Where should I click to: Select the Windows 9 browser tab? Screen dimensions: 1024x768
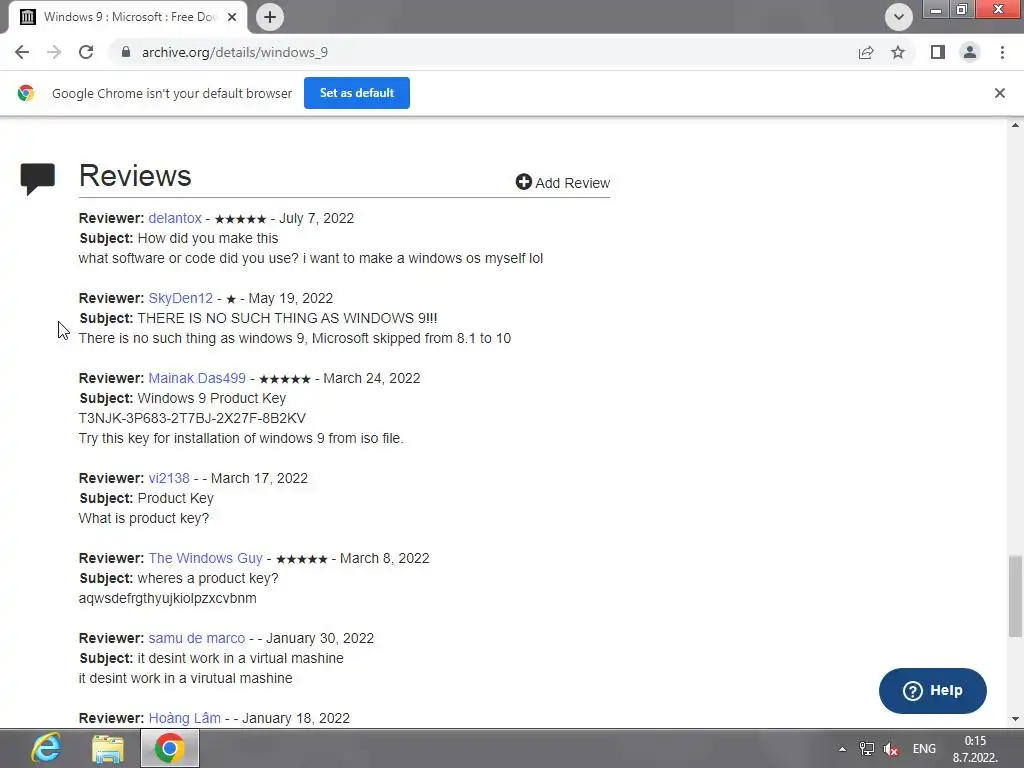coord(127,17)
